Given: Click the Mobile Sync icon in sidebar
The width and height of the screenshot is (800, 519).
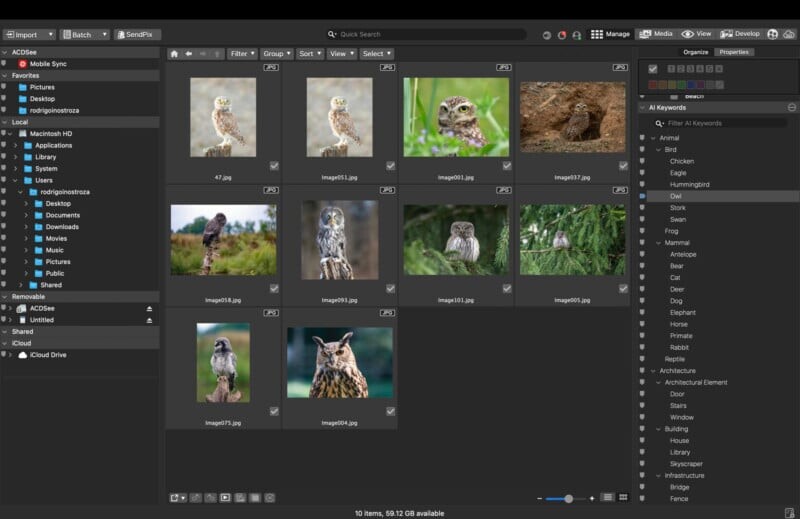Looking at the screenshot, I should [x=23, y=64].
